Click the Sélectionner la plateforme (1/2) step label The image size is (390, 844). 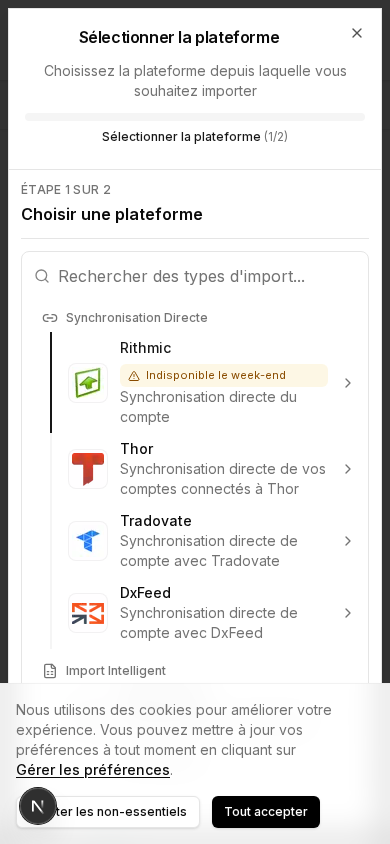pos(195,137)
